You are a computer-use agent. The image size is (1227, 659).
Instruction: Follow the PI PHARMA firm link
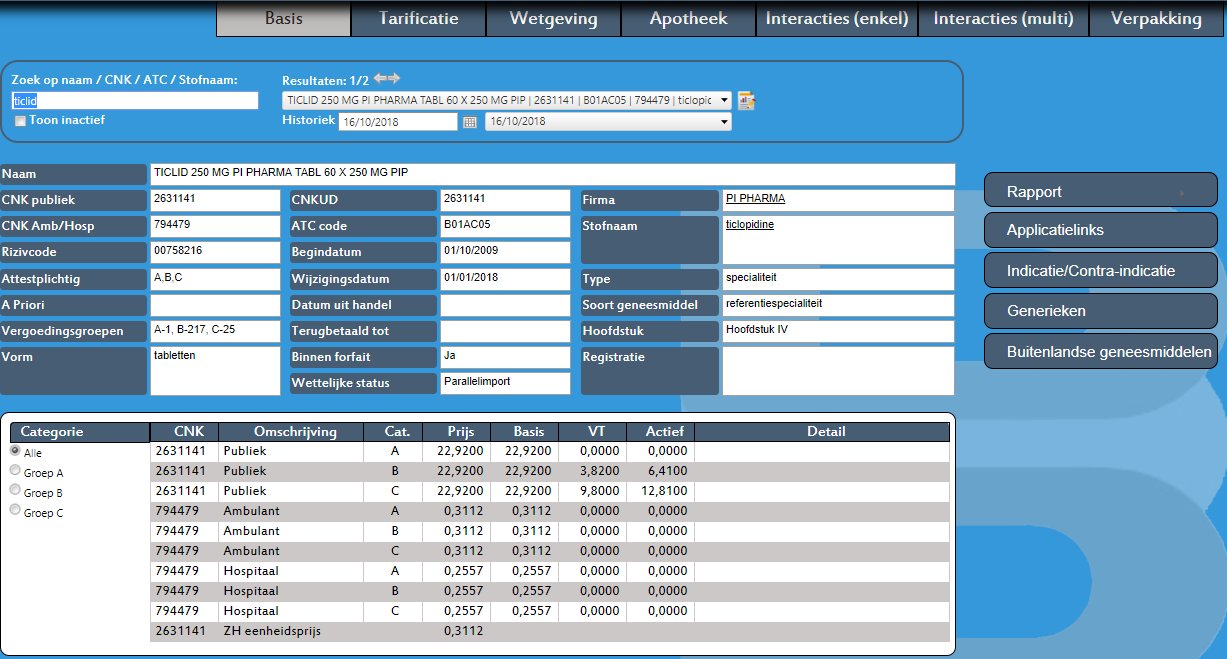pyautogui.click(x=755, y=199)
